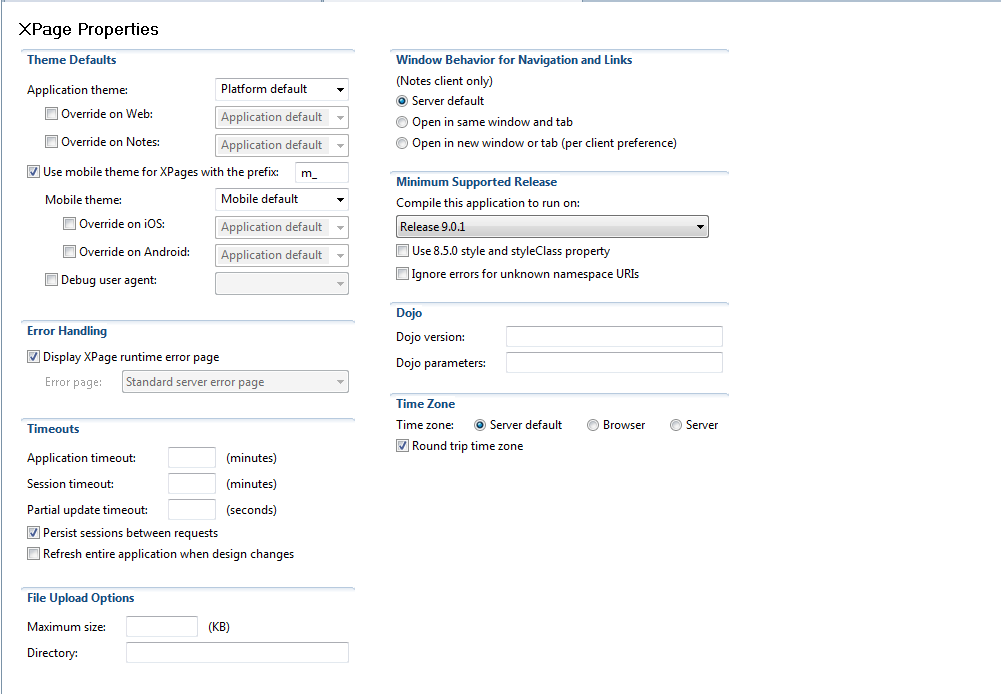This screenshot has width=1001, height=694.
Task: Enable Ignore errors for unknown namespace URIs
Action: (x=403, y=274)
